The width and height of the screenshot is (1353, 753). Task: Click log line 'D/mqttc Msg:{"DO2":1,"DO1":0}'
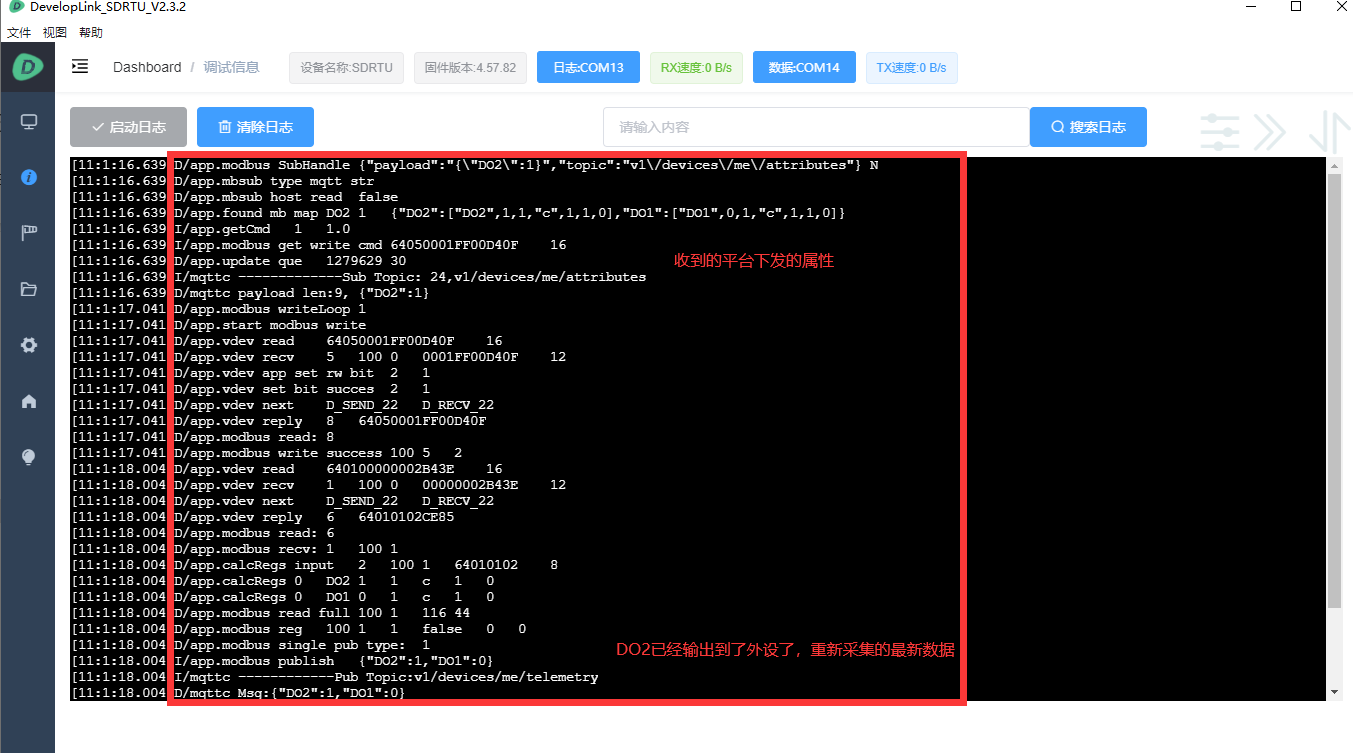click(x=239, y=693)
